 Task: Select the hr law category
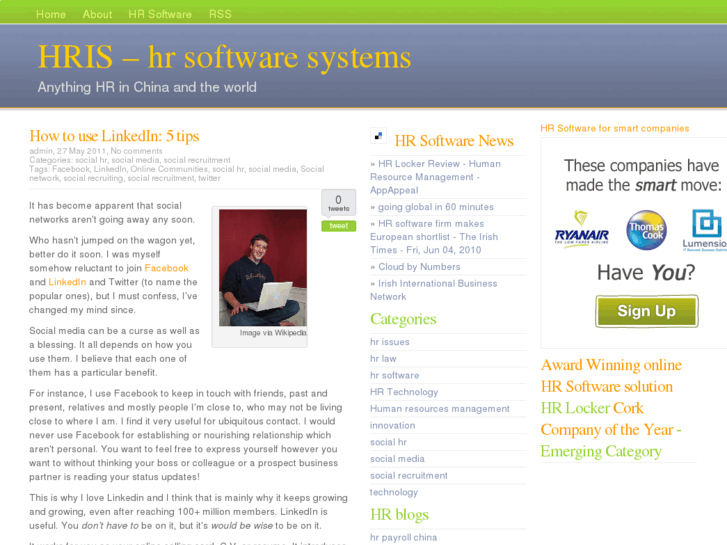pyautogui.click(x=383, y=359)
